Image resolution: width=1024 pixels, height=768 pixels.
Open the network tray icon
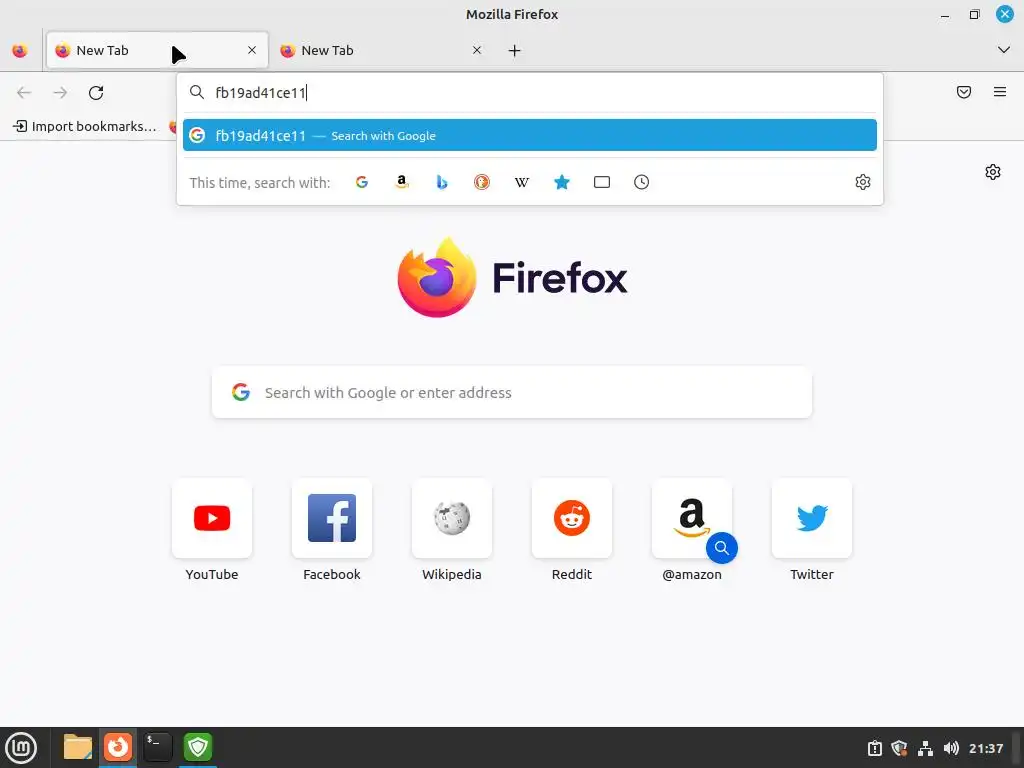[925, 748]
